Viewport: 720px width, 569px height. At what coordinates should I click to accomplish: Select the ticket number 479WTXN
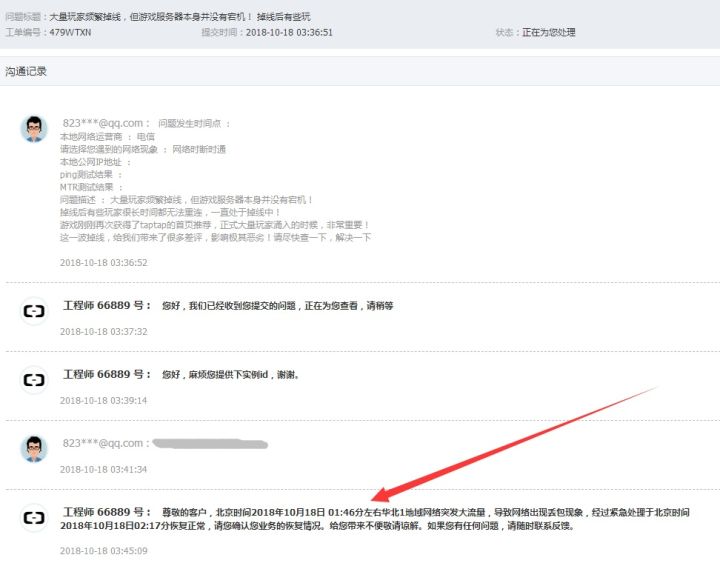(70, 33)
